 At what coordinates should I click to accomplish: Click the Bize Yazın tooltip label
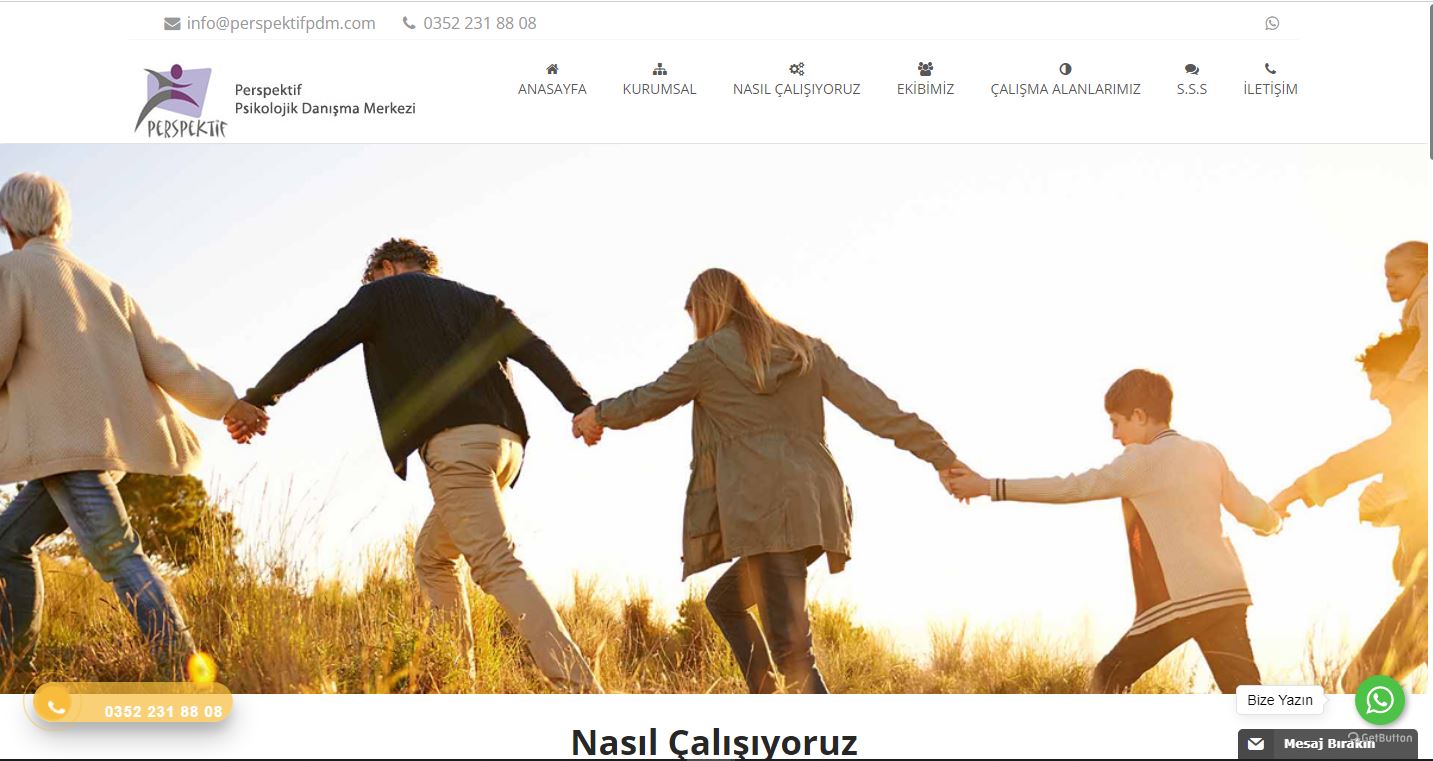1280,700
